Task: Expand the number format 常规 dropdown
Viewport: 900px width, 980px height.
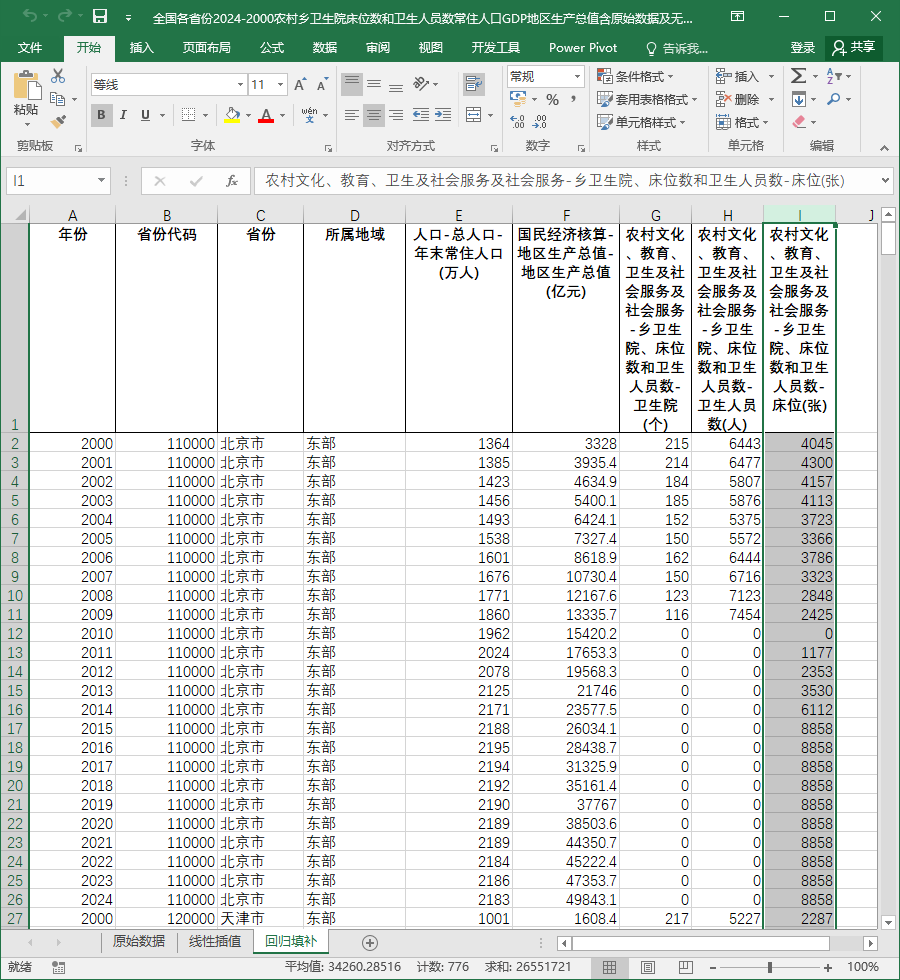Action: (x=576, y=76)
